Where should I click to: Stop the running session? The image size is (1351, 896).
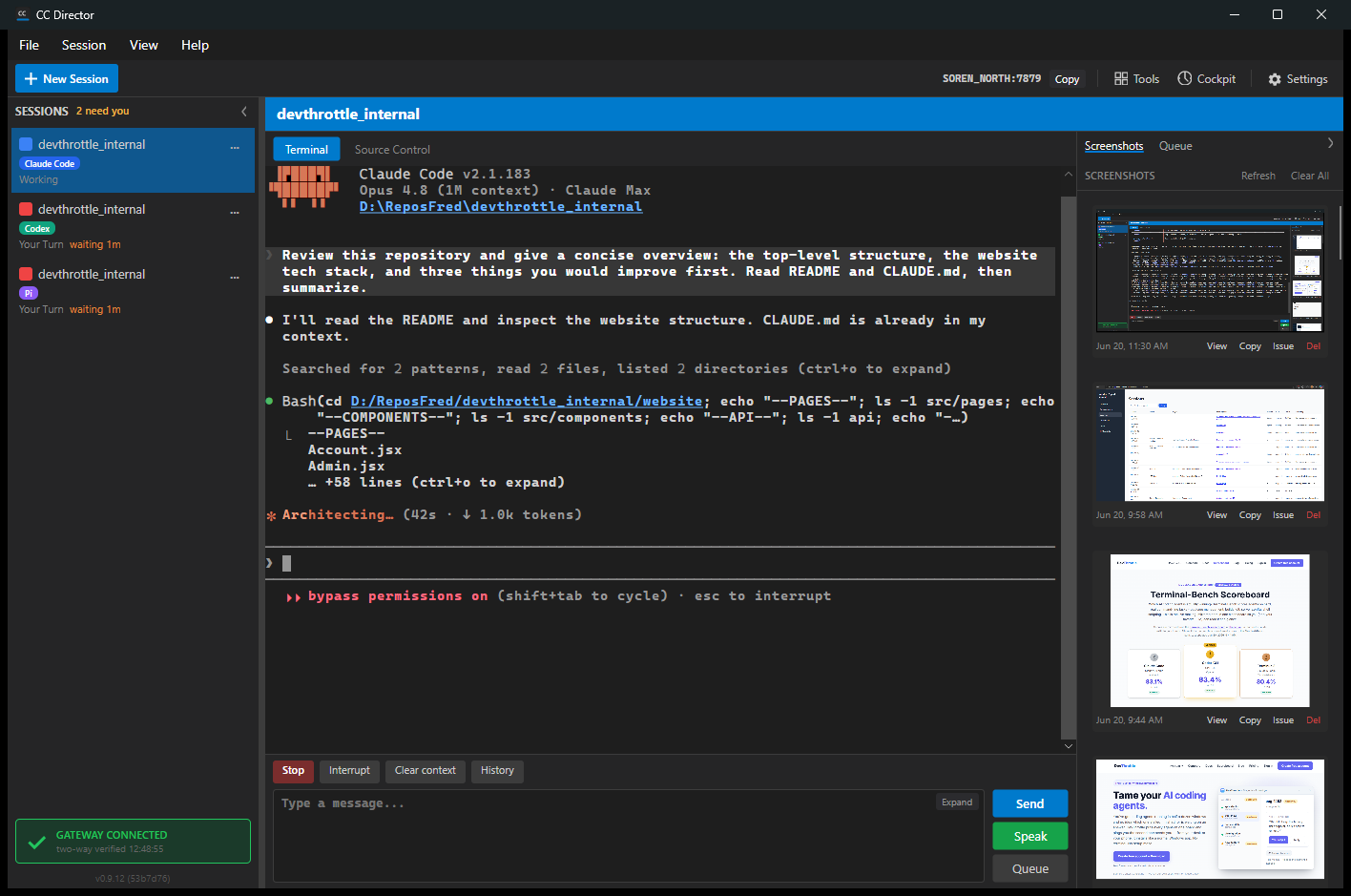293,771
